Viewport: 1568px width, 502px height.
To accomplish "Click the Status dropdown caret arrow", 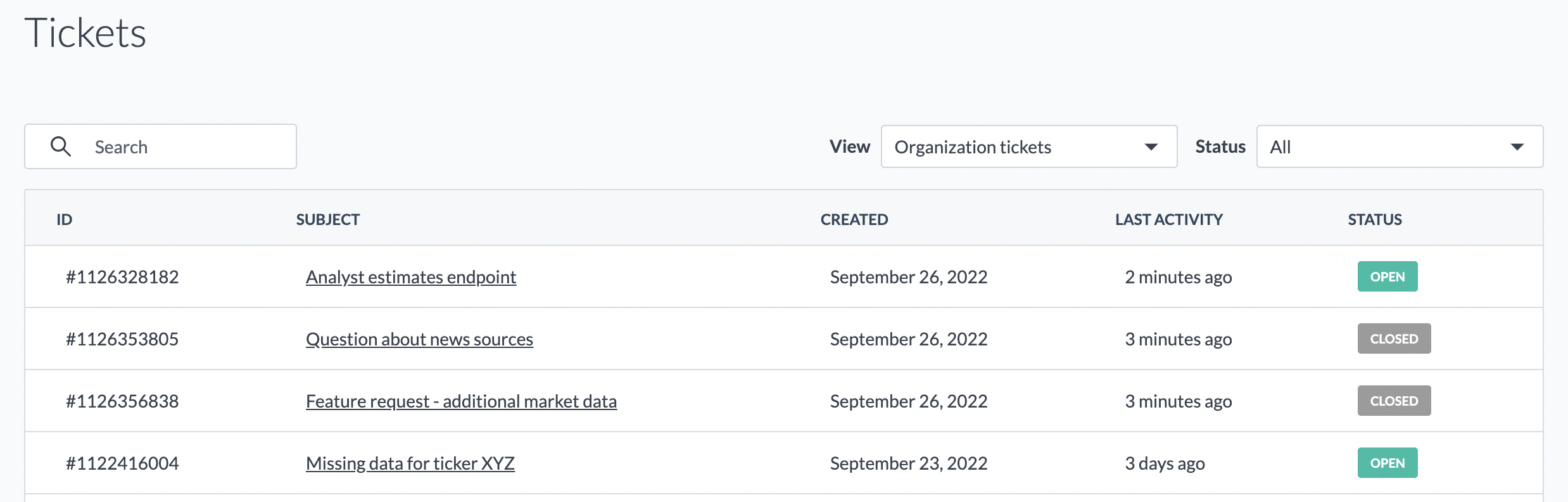I will click(1517, 147).
